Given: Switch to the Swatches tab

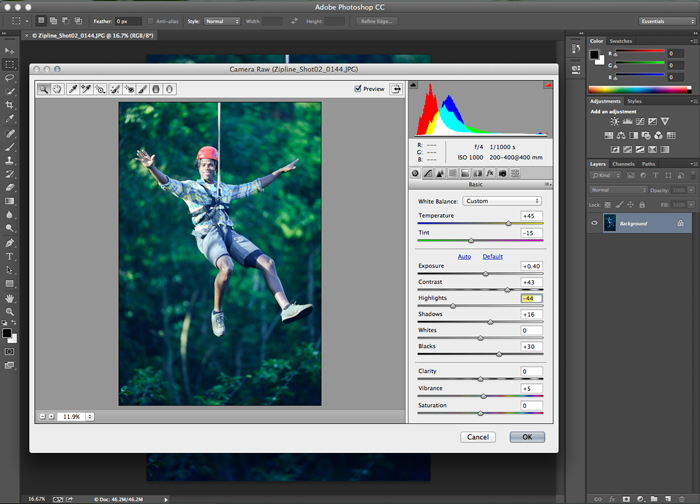Looking at the screenshot, I should point(622,41).
